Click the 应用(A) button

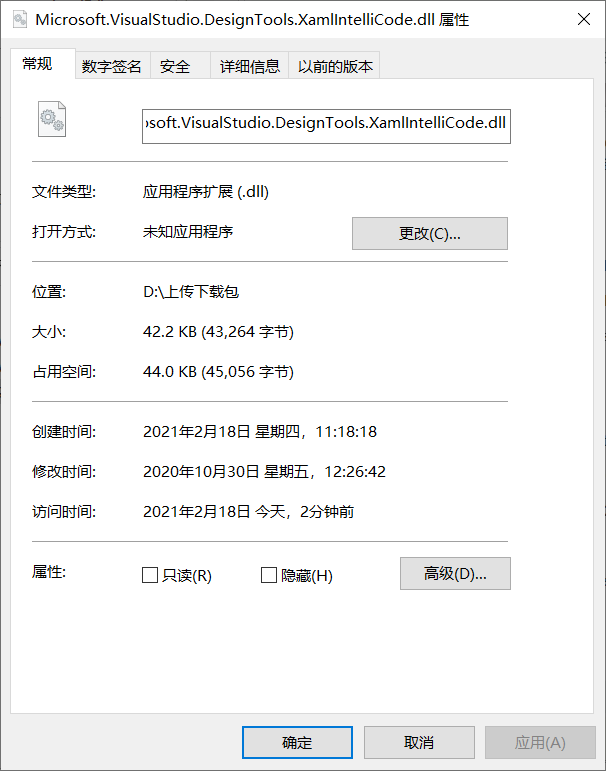[x=540, y=742]
